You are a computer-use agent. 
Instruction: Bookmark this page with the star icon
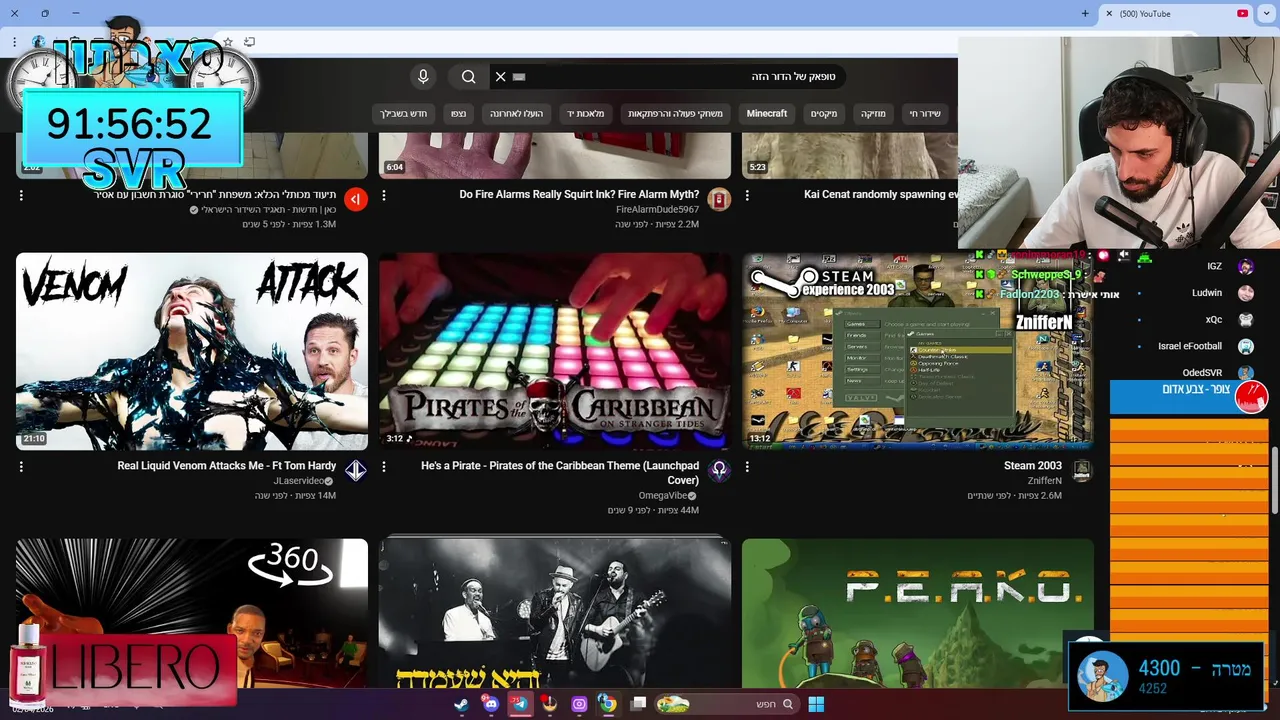[x=228, y=42]
